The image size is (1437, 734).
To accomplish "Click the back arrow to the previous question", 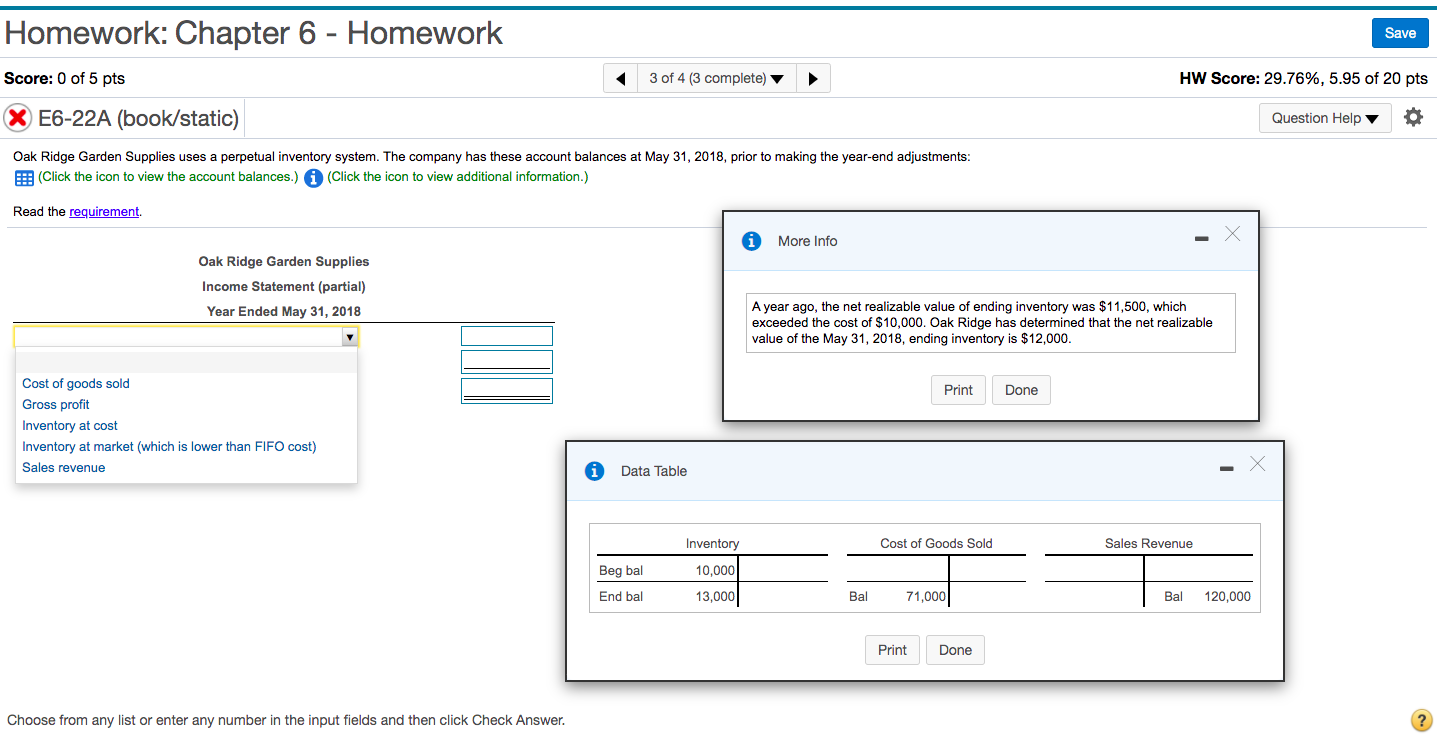I will point(618,77).
